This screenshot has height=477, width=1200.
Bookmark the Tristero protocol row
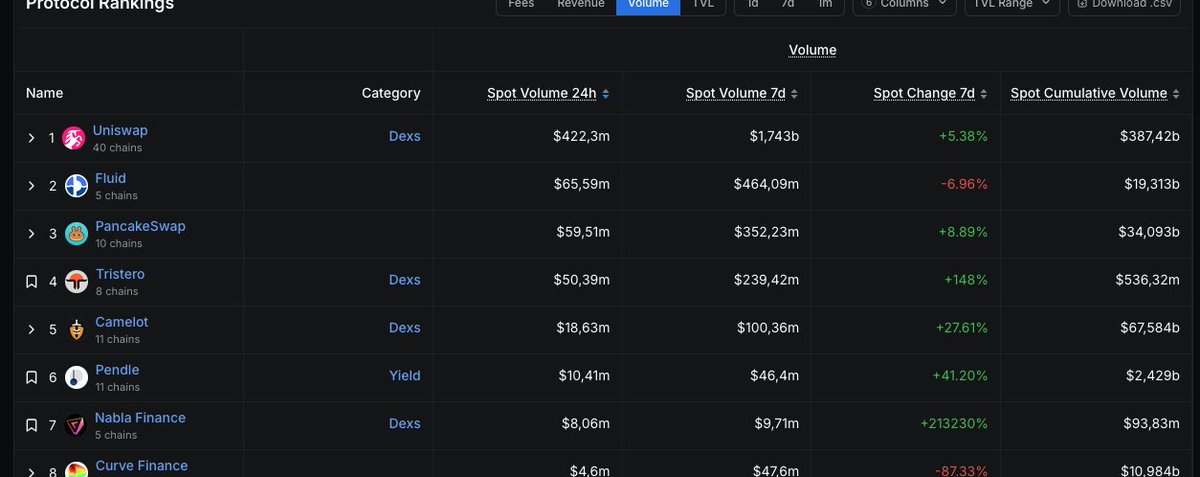(31, 282)
